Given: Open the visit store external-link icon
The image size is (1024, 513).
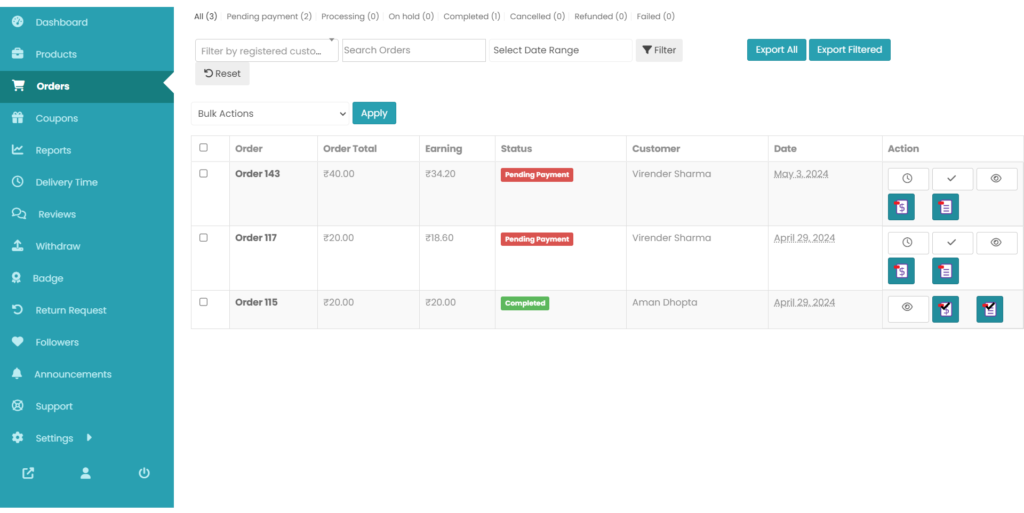Looking at the screenshot, I should 28,473.
